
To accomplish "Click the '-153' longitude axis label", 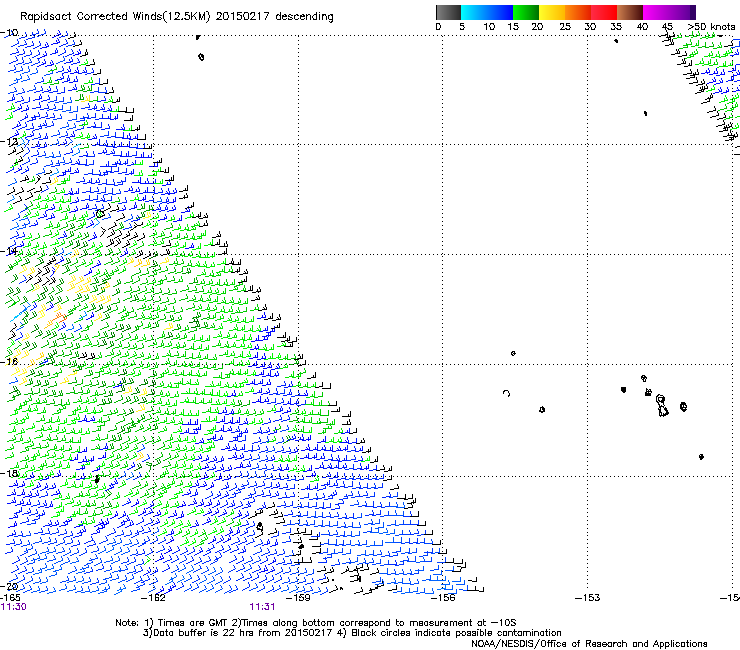I will pyautogui.click(x=588, y=598).
